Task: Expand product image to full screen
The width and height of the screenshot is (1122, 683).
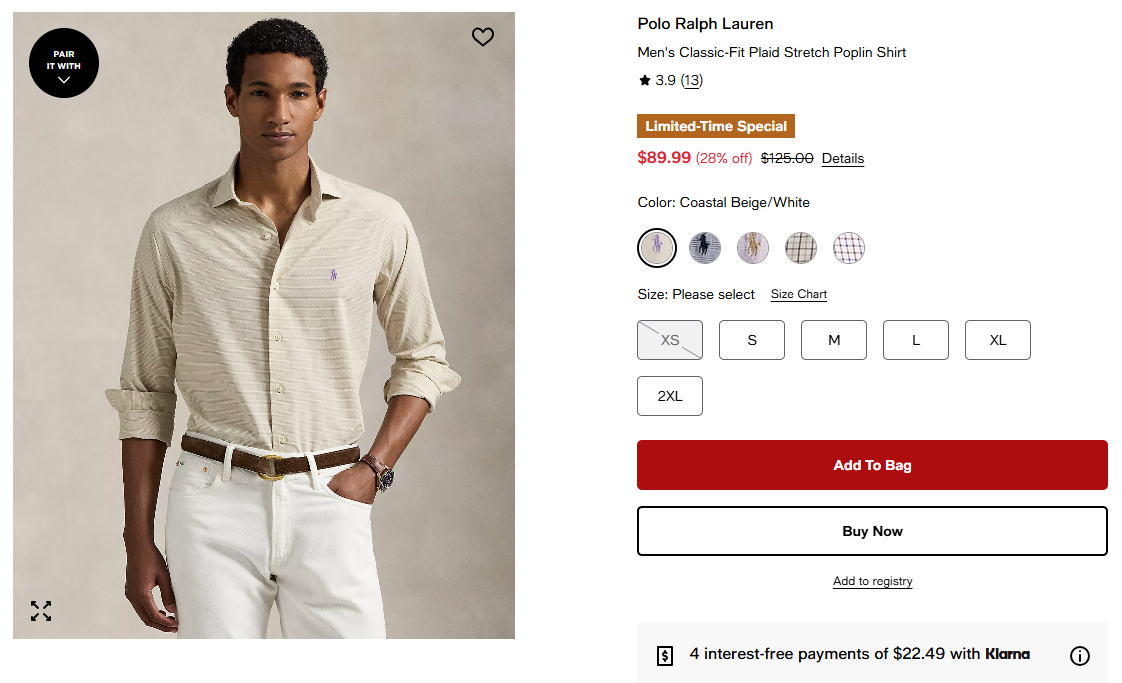Action: click(41, 611)
